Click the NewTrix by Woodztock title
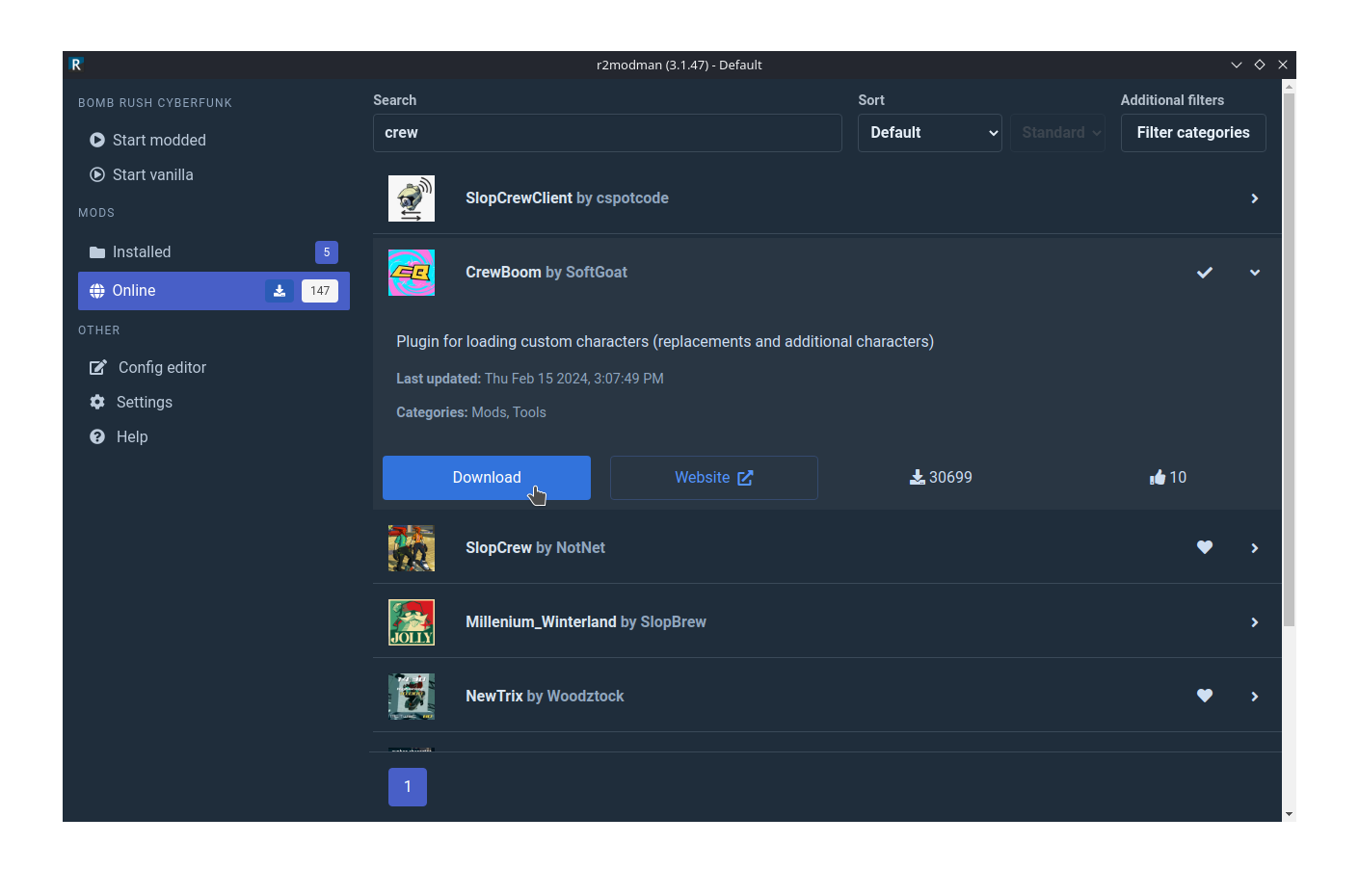Screen dimensions: 1359x896 (x=545, y=697)
